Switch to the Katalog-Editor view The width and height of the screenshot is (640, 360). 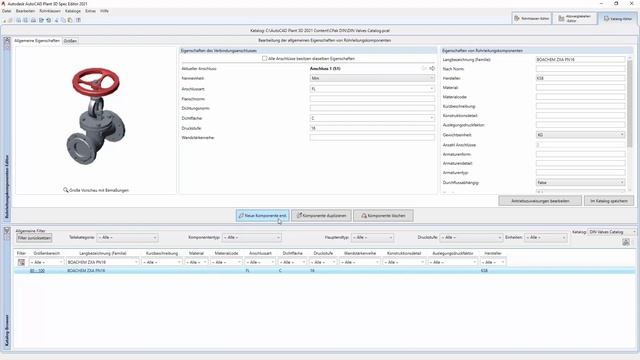click(618, 18)
